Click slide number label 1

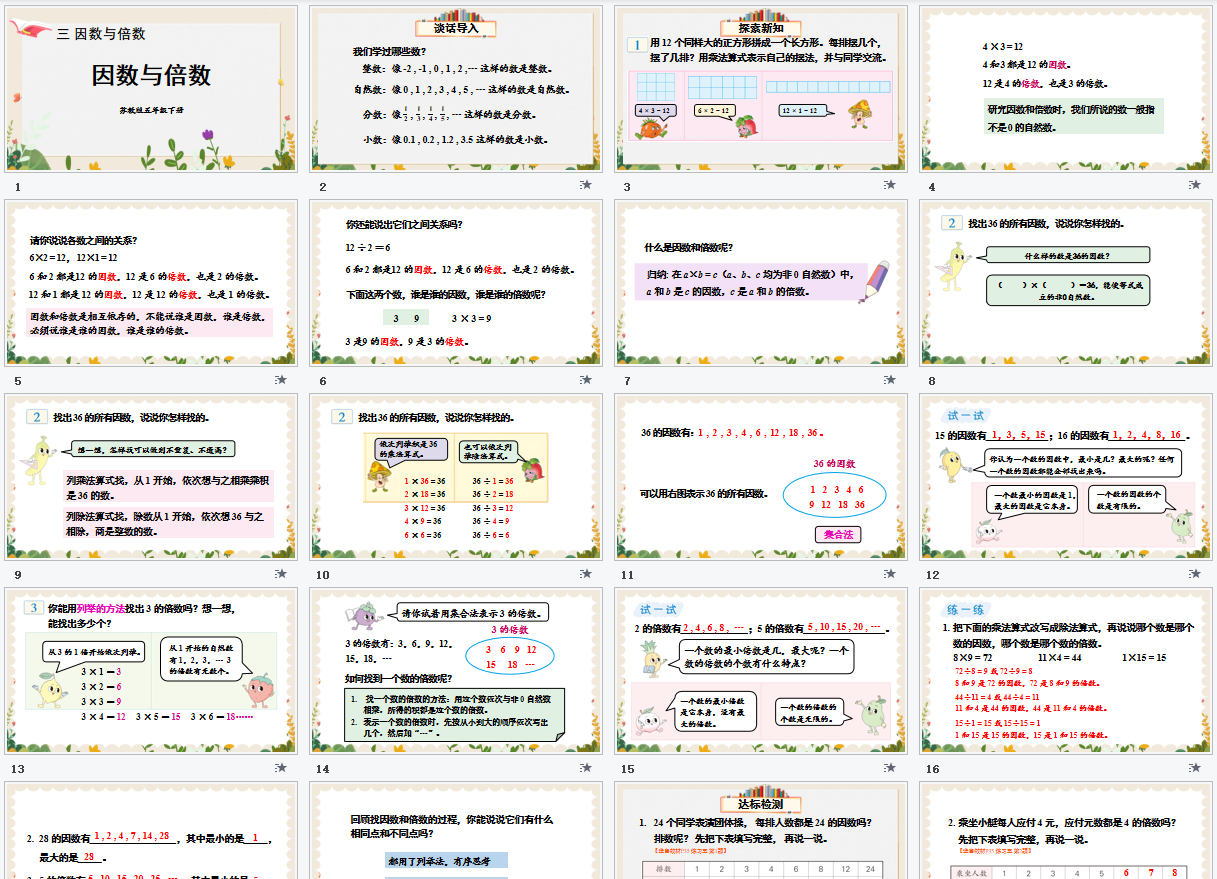coord(18,187)
